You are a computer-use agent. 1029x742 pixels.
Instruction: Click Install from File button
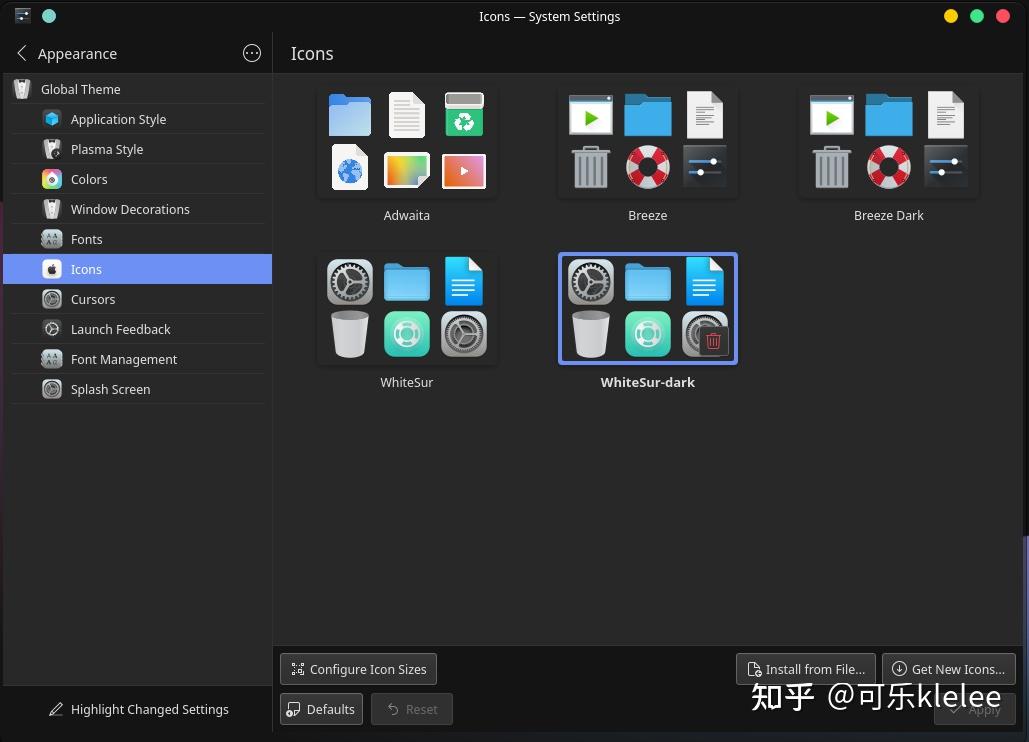click(x=805, y=669)
